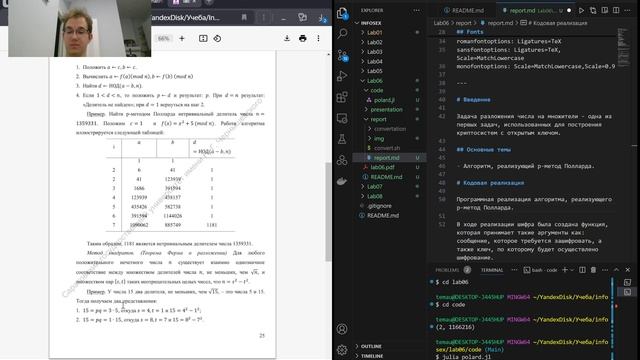The width and height of the screenshot is (640, 360).
Task: Select the first terminal instance in terminal list
Action: coord(627,282)
